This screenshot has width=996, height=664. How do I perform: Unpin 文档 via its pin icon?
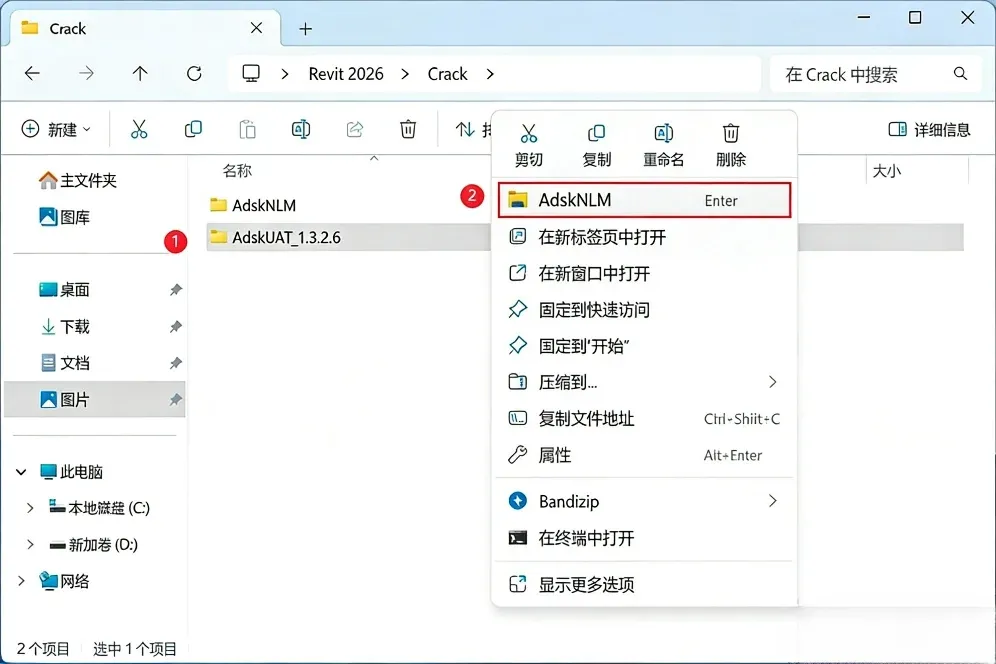pyautogui.click(x=176, y=363)
